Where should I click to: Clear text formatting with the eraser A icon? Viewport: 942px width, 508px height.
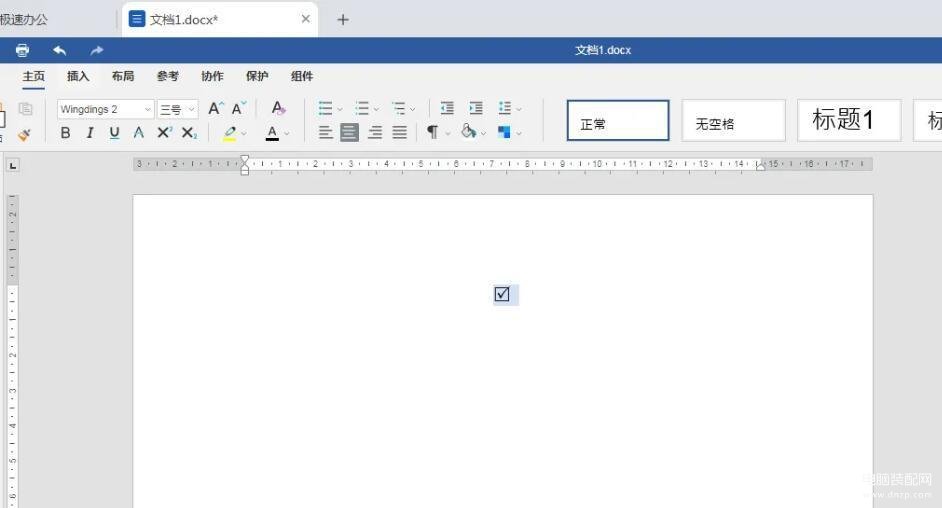[278, 109]
